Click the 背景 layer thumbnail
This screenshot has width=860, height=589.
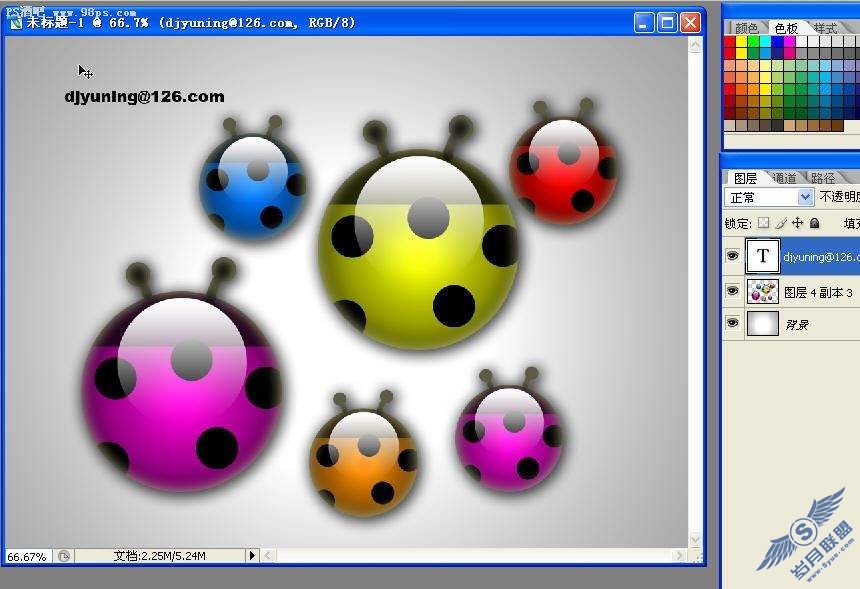click(762, 324)
